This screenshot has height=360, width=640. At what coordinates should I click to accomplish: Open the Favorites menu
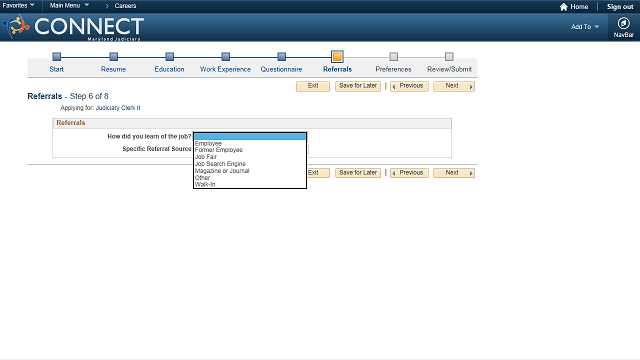coord(18,5)
